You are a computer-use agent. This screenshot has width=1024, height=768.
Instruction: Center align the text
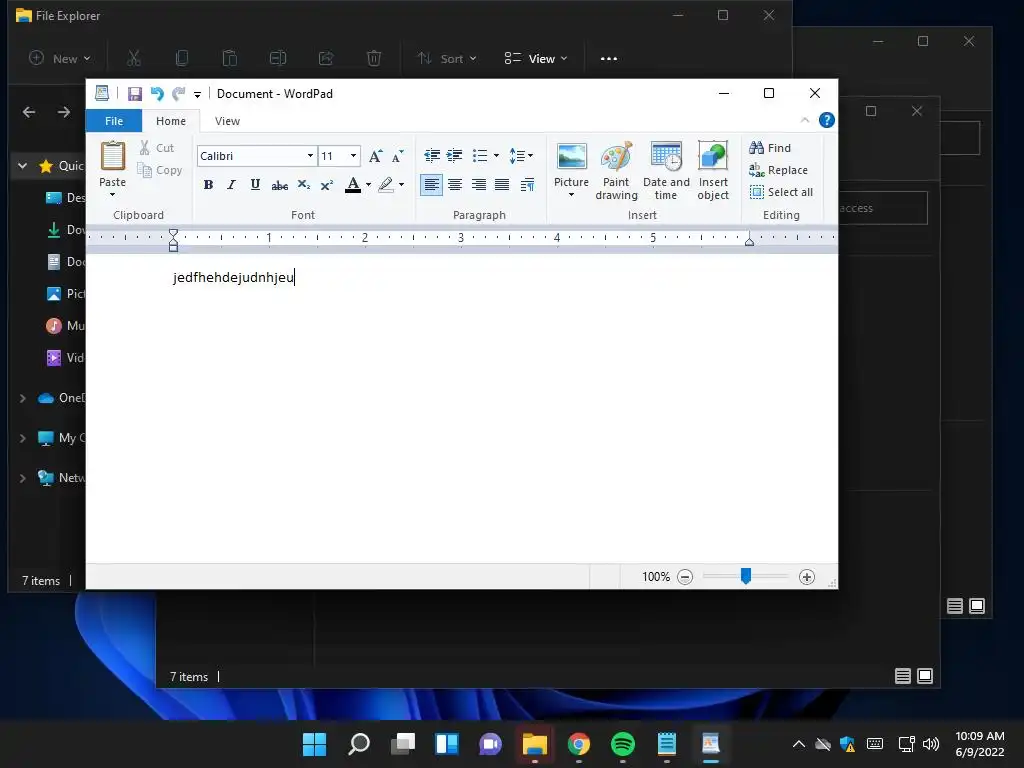455,185
